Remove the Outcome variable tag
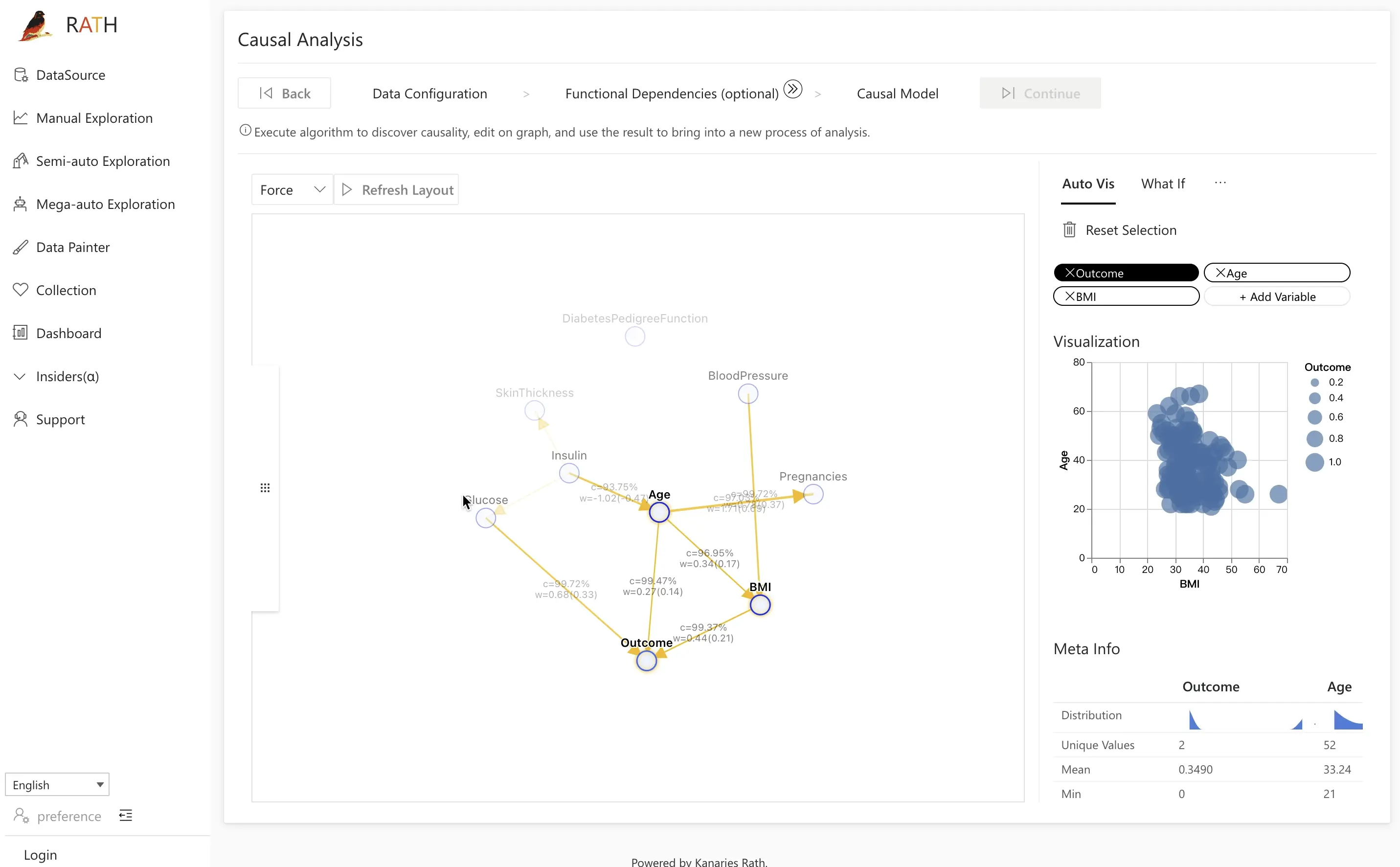The image size is (1400, 867). [x=1070, y=272]
